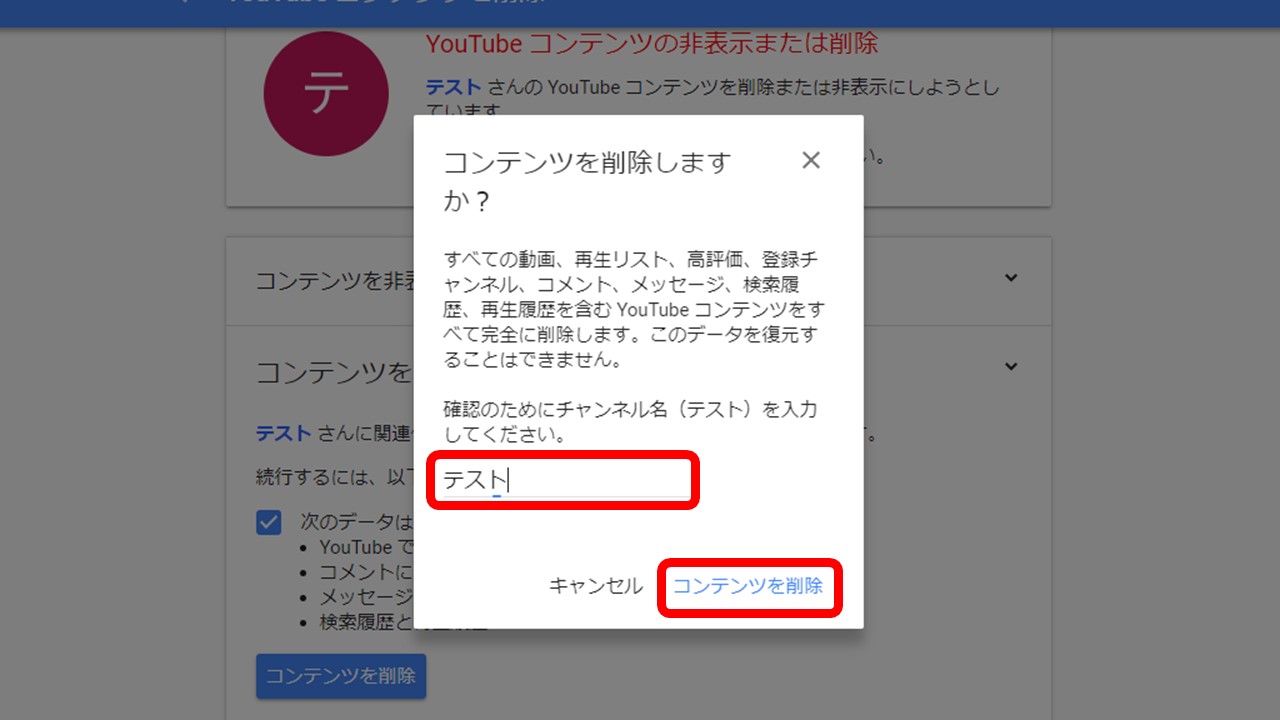The height and width of the screenshot is (720, 1280).
Task: Close the delete contents dialog with X
Action: pyautogui.click(x=811, y=160)
